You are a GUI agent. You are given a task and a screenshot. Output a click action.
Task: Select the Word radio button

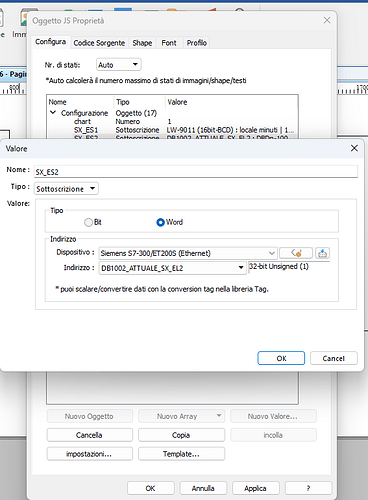coord(160,222)
